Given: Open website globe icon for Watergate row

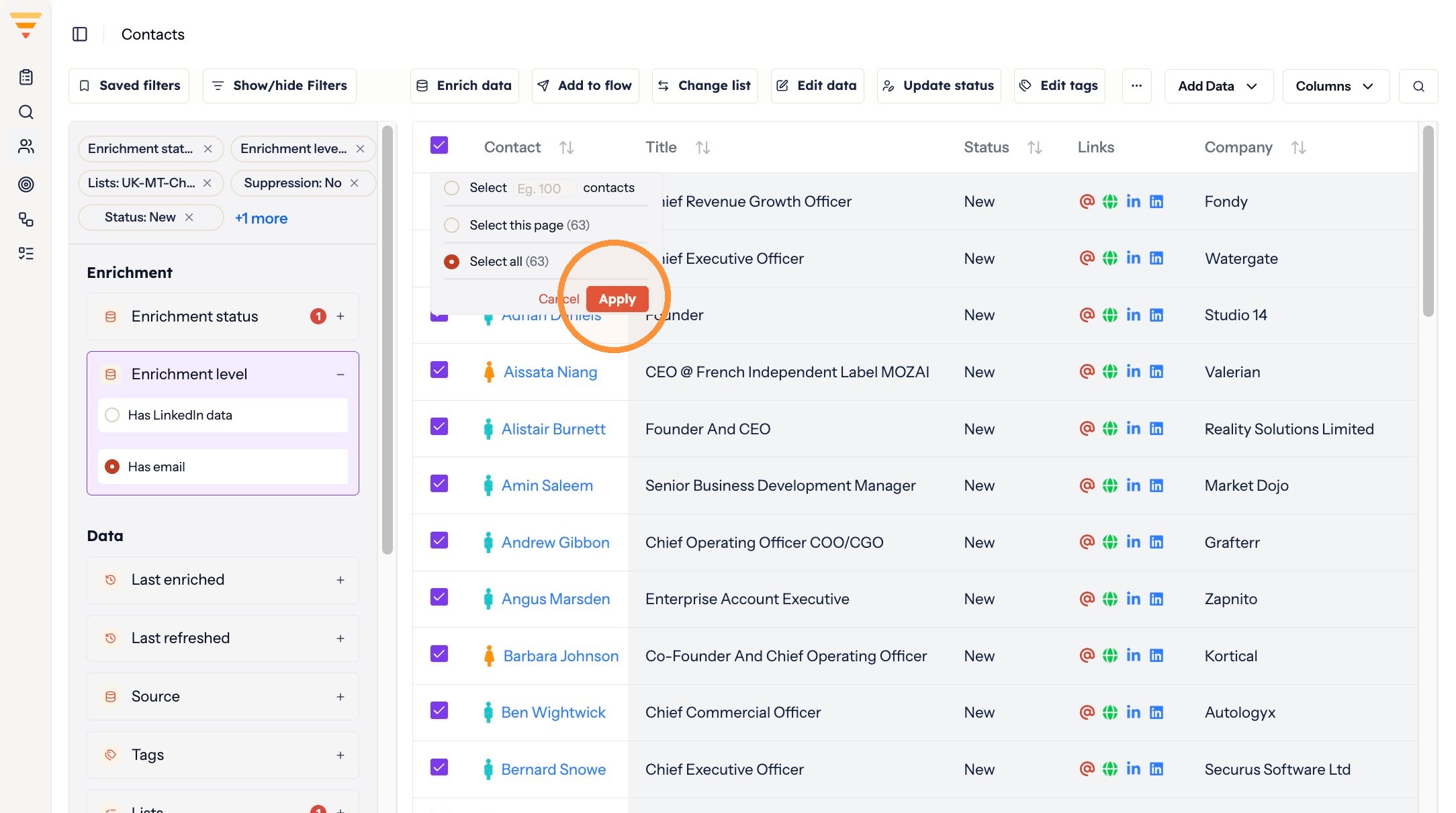Looking at the screenshot, I should pyautogui.click(x=1110, y=258).
